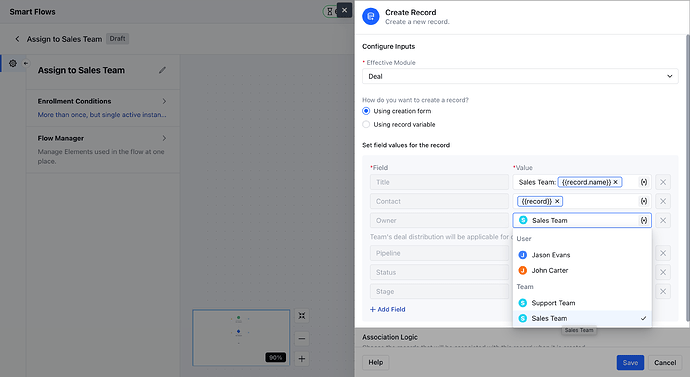Delete the Title field row
This screenshot has height=377, width=690.
coord(663,182)
